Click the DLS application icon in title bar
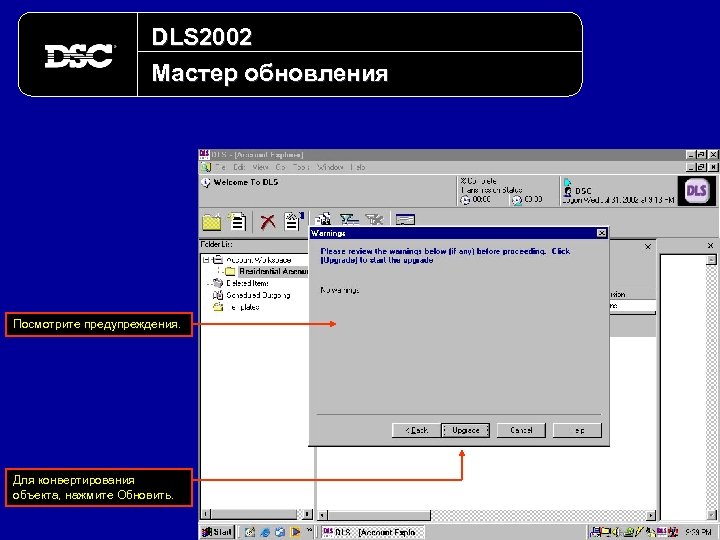The width and height of the screenshot is (720, 540). pyautogui.click(x=204, y=155)
